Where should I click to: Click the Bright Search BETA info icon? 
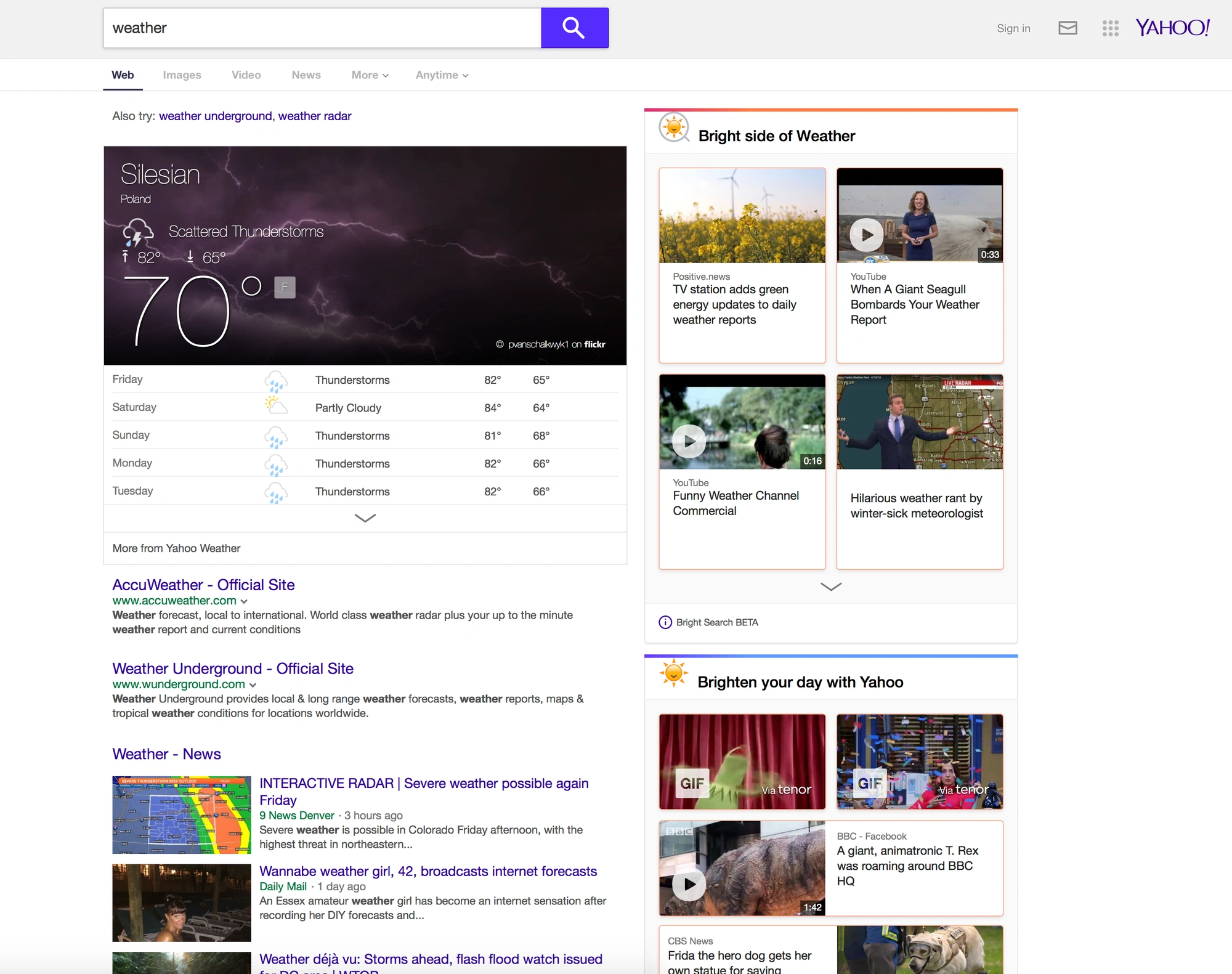coord(665,622)
